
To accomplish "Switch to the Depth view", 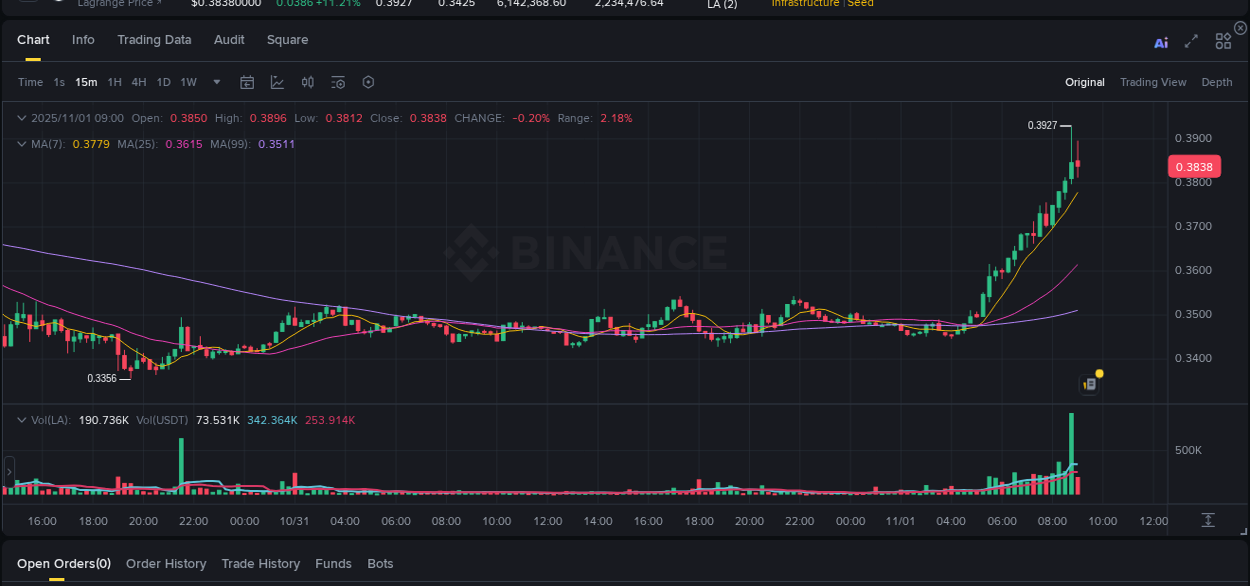I will point(1216,82).
